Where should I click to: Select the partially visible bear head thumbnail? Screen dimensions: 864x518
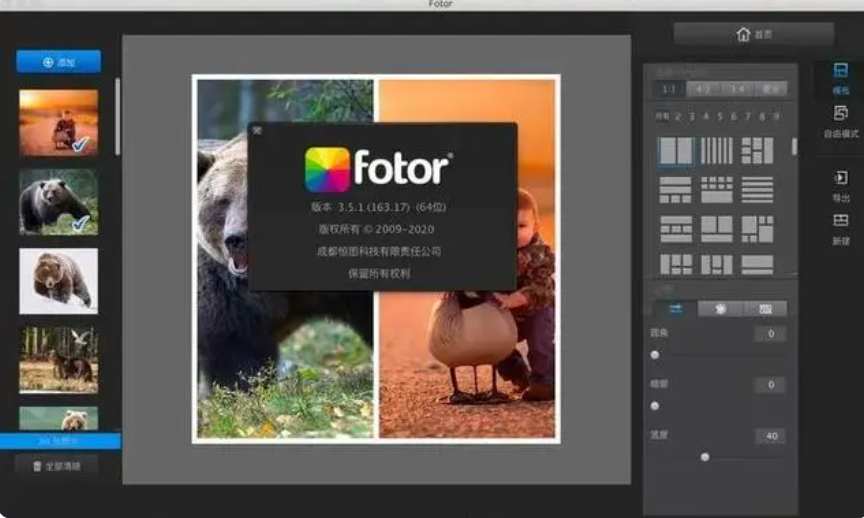pyautogui.click(x=58, y=418)
